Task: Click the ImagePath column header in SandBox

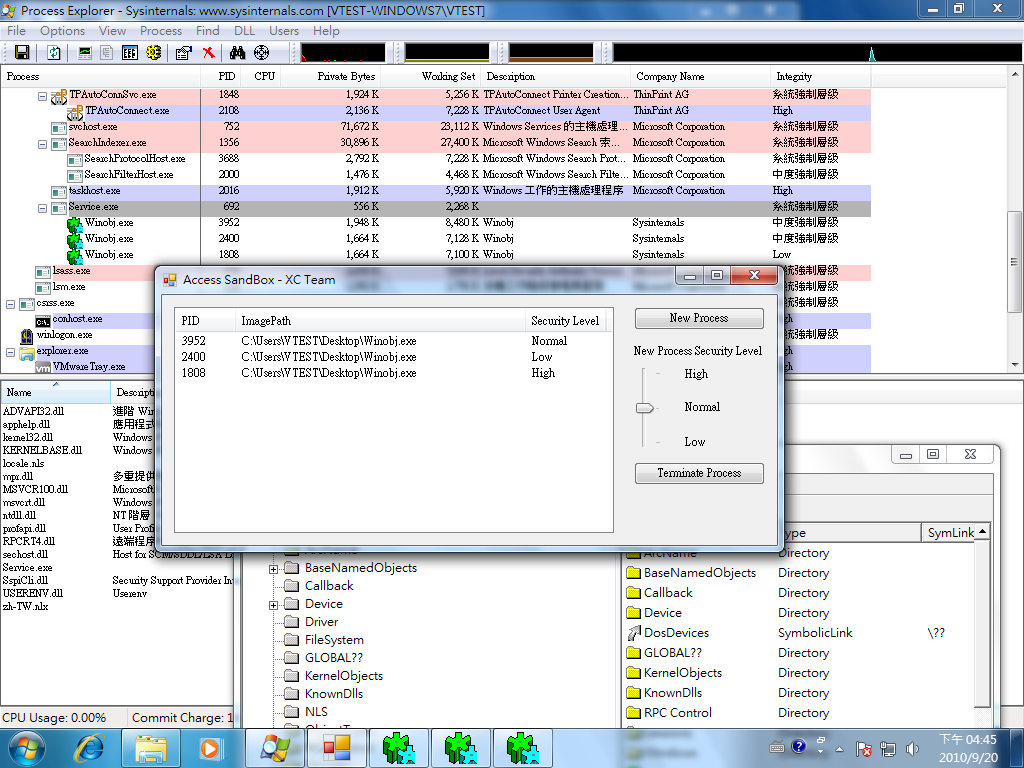Action: pyautogui.click(x=380, y=321)
